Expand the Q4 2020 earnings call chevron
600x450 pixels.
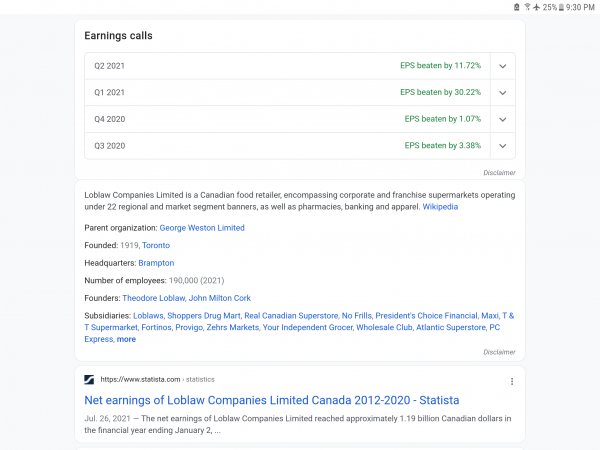(x=502, y=119)
